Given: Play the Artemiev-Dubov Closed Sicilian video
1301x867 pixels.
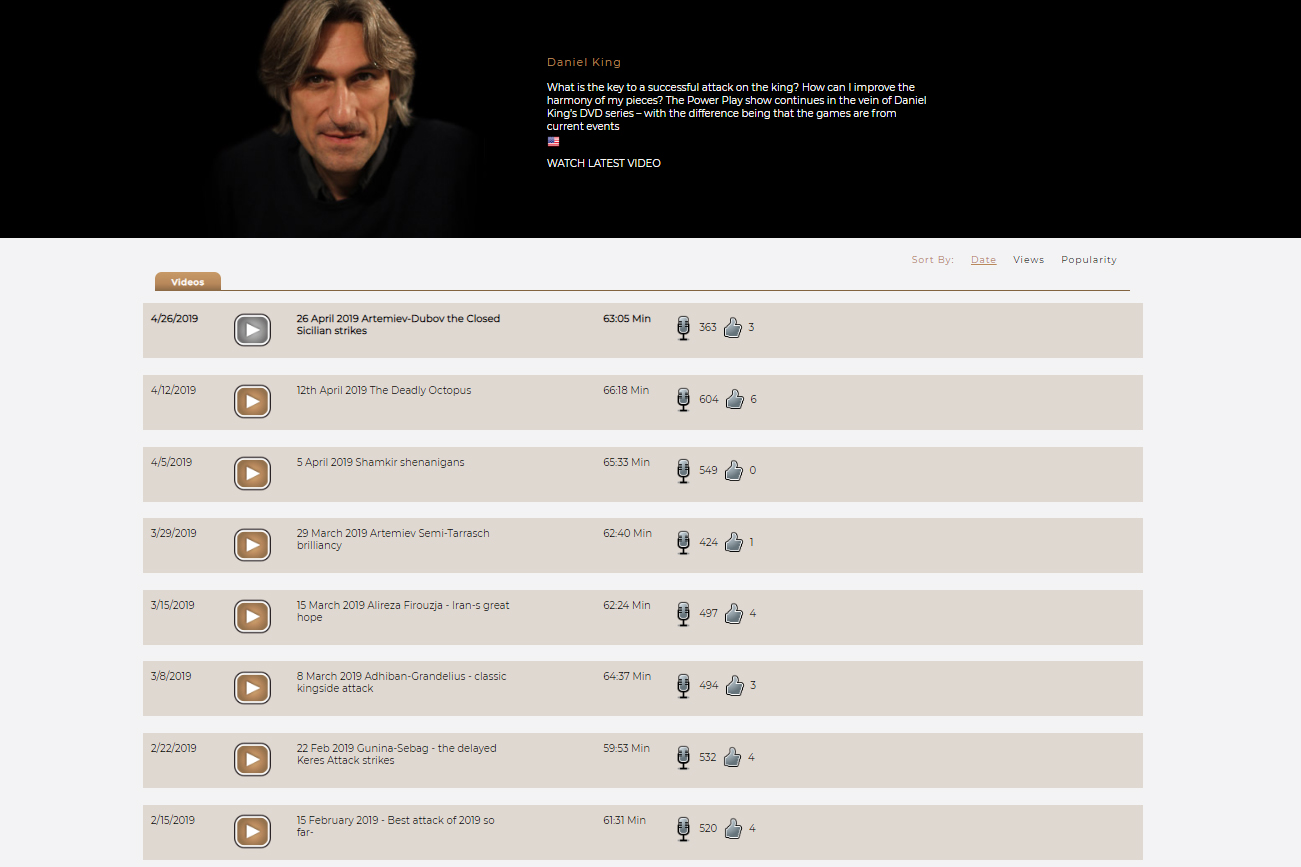Looking at the screenshot, I should pos(252,330).
